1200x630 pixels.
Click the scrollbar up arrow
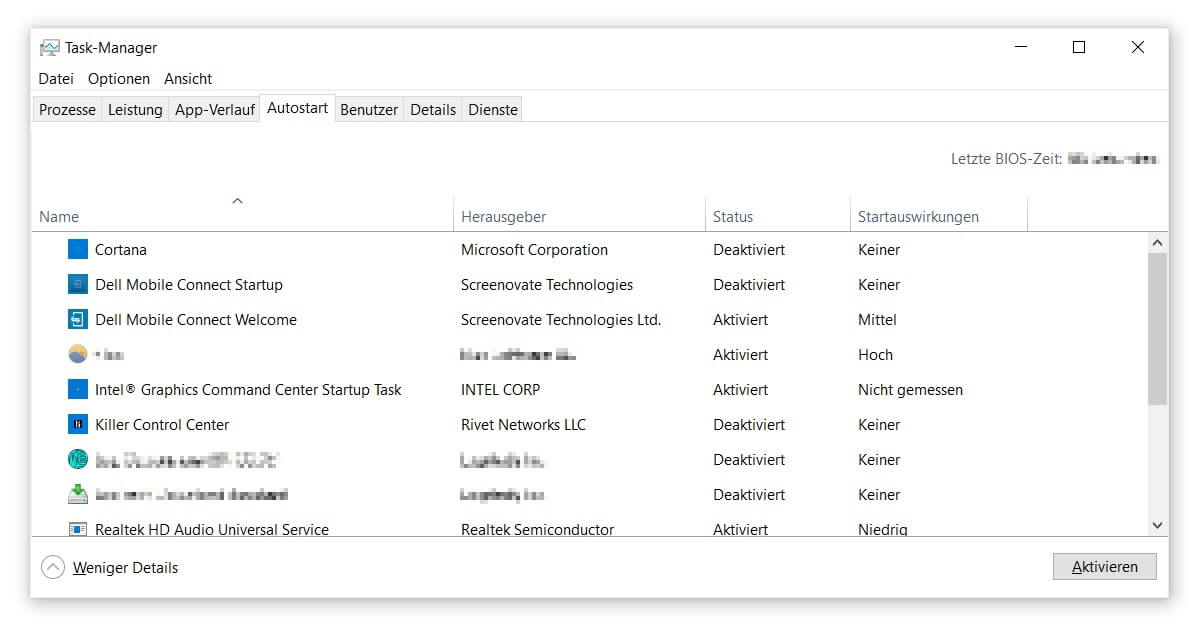tap(1157, 243)
